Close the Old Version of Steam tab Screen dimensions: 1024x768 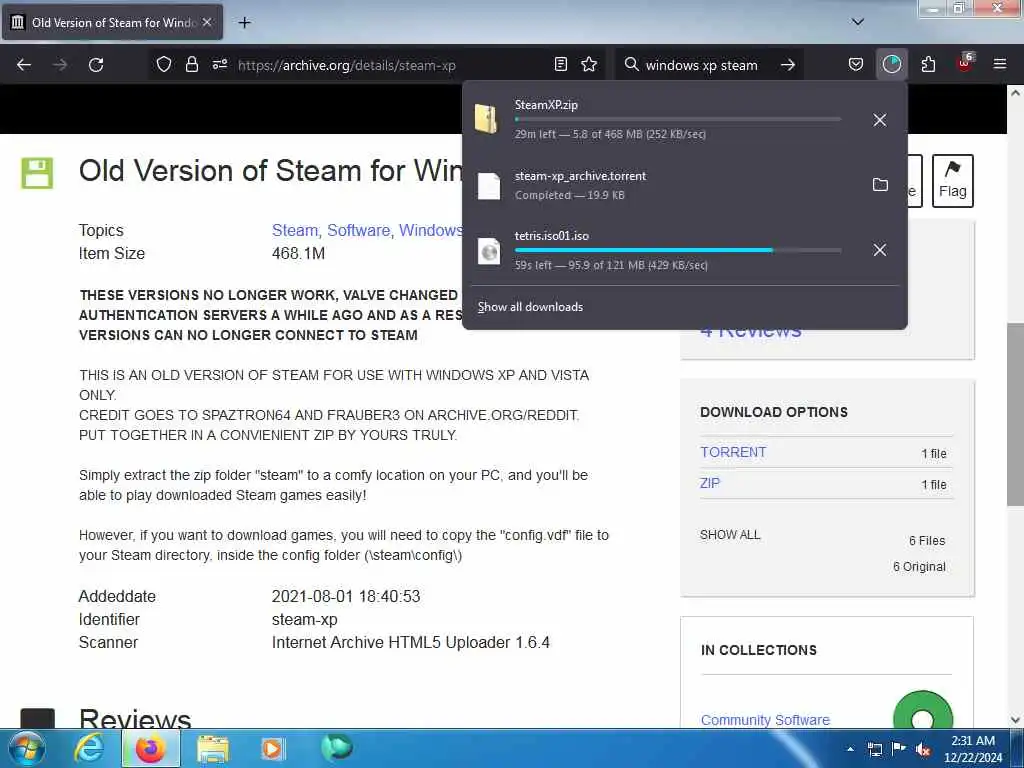[x=207, y=22]
